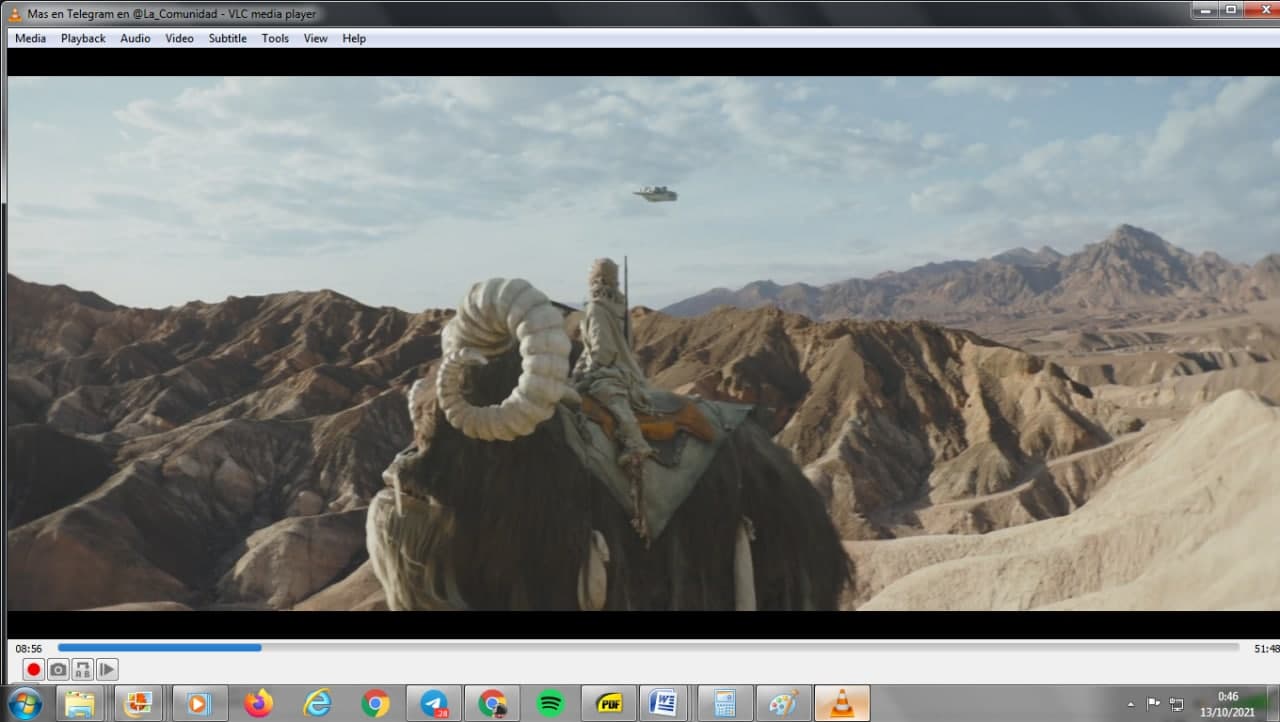
Task: Open the orange presentation app in taskbar
Action: pyautogui.click(x=138, y=703)
